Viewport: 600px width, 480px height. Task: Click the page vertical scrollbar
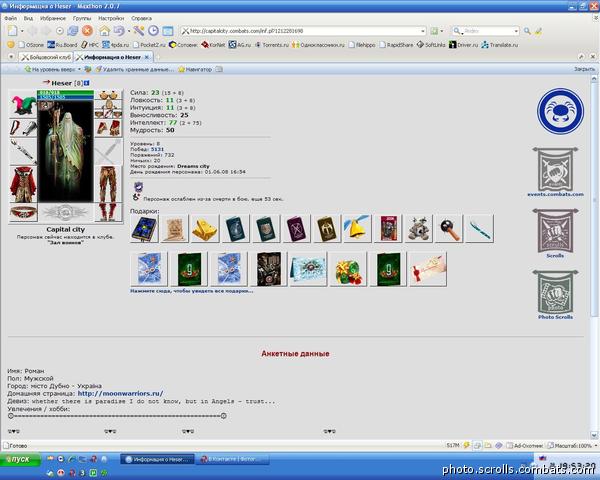(594, 256)
